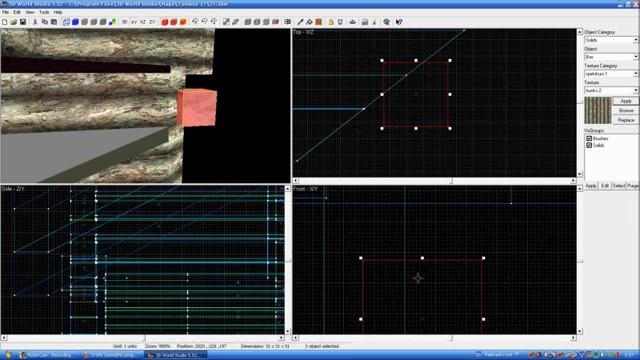The image size is (640, 360).
Task: Click the eyedropper tool icon
Action: click(x=300, y=22)
